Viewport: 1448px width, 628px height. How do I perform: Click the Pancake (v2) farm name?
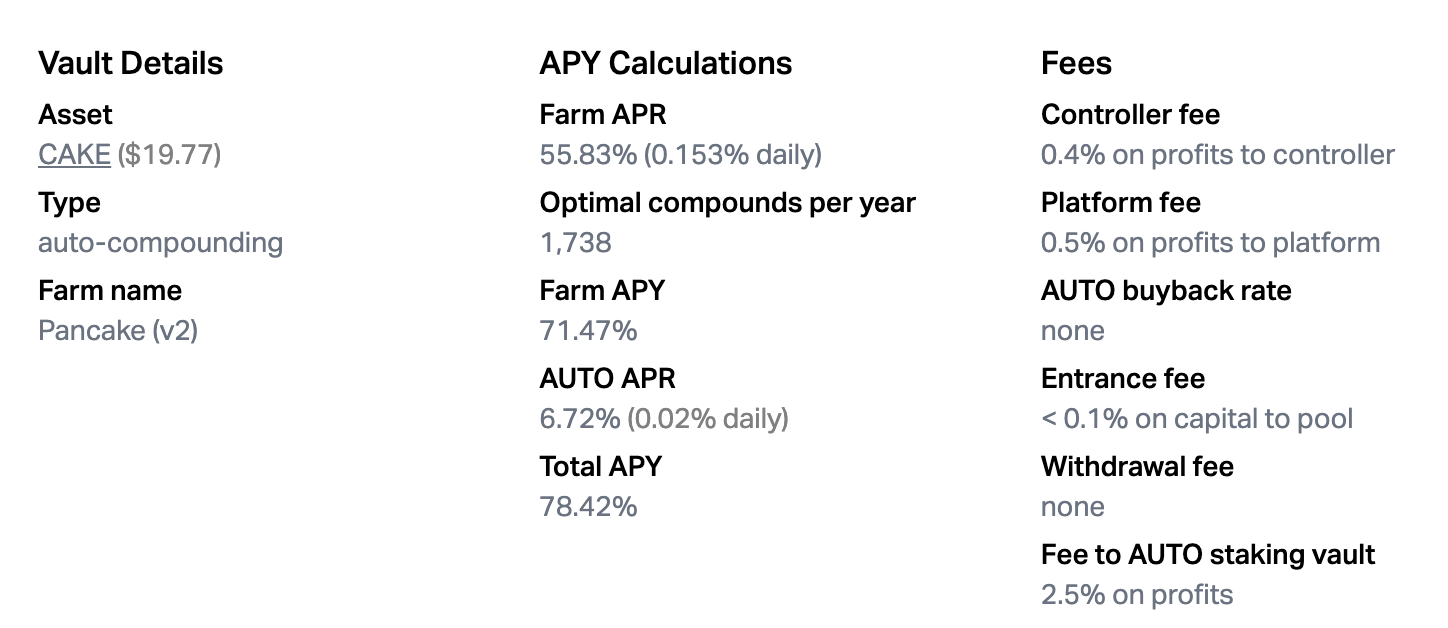click(x=118, y=331)
